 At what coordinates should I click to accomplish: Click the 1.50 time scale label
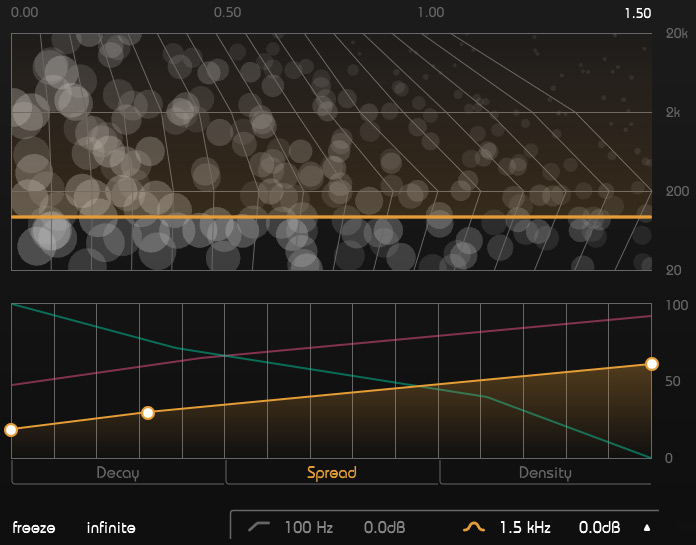(x=637, y=14)
